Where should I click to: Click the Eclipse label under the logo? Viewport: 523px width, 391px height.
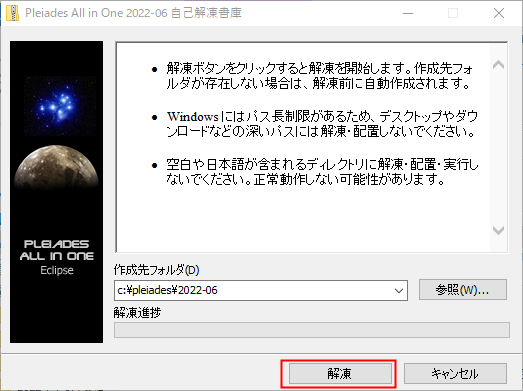tap(57, 270)
